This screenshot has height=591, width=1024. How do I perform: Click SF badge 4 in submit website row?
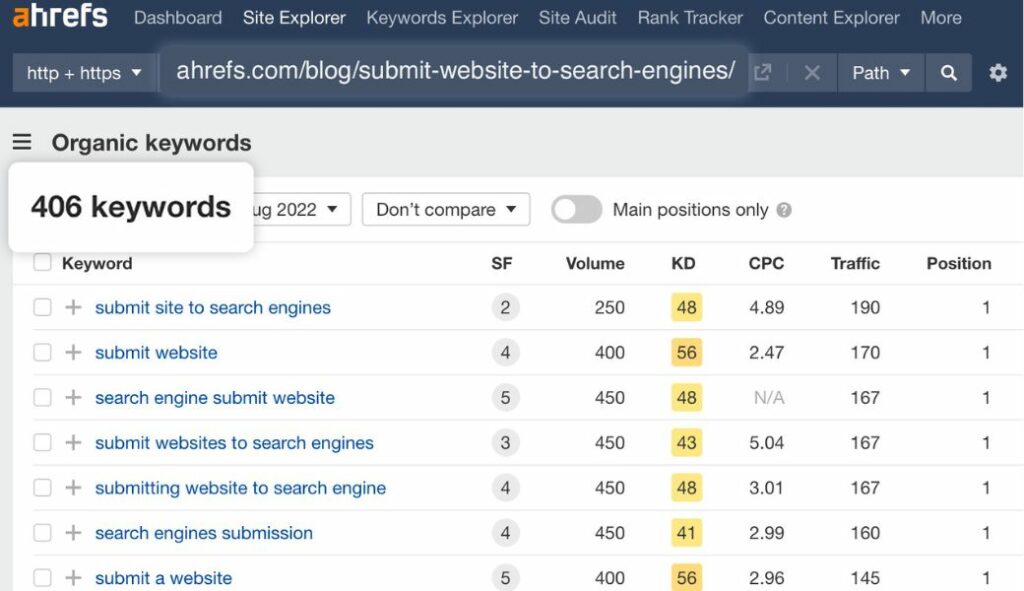pos(505,352)
